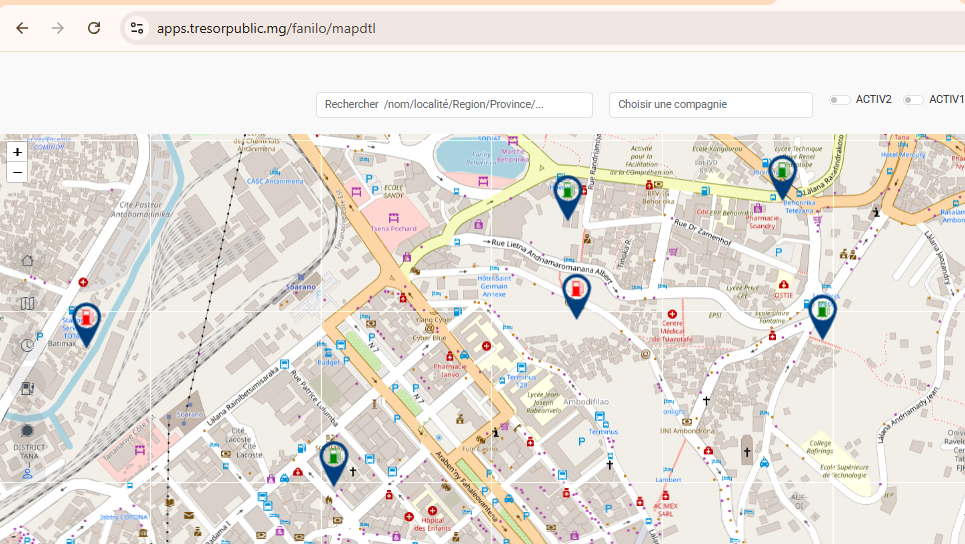Select red station marker below Rue Lietna Andriamaromanana
Viewport: 965px width, 544px height.
[576, 295]
